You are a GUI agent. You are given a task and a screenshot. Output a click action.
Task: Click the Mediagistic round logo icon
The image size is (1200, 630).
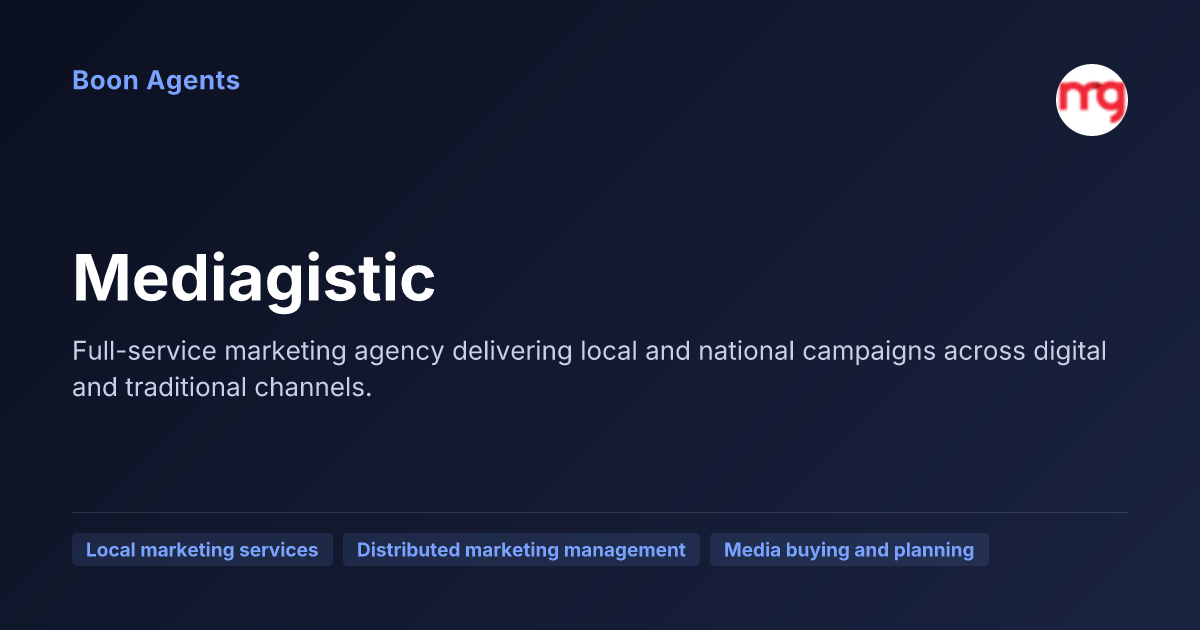coord(1092,100)
